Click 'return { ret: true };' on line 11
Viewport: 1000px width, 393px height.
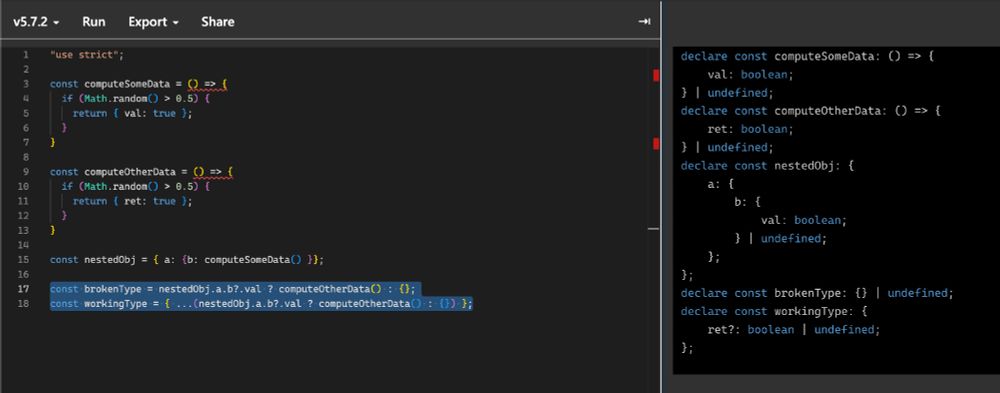[132, 201]
